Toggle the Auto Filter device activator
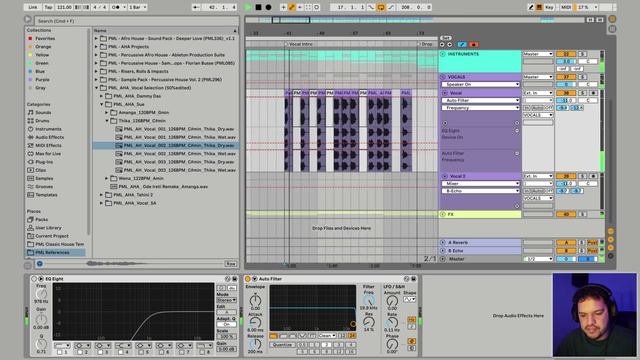 247,279
